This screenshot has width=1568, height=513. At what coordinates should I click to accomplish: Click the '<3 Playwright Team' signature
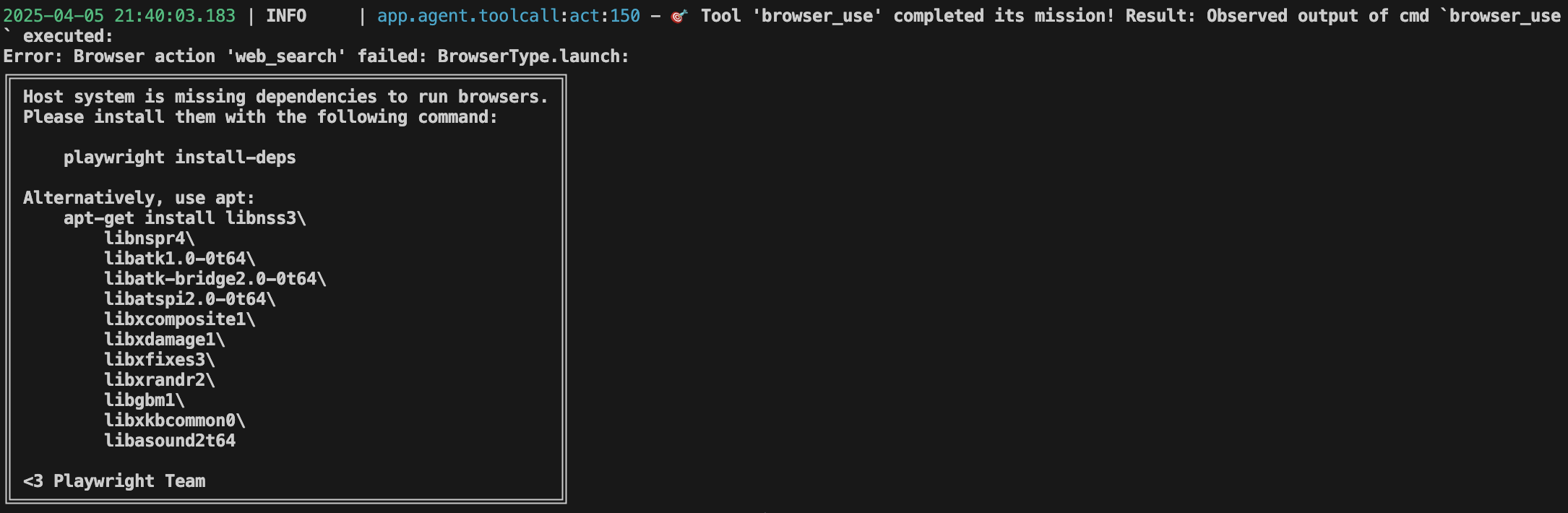[x=114, y=481]
